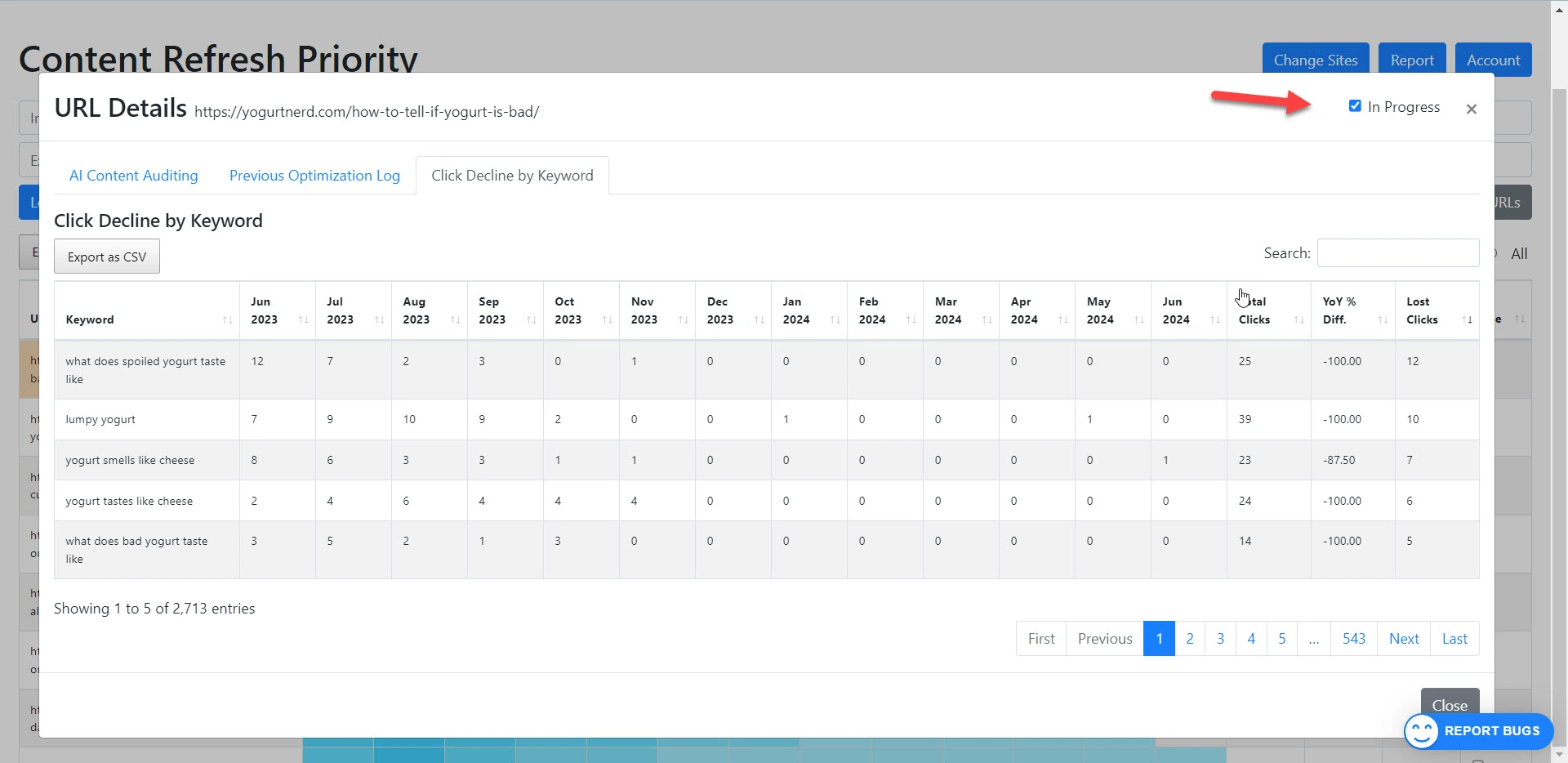1568x763 pixels.
Task: Sort by Apr 2024 column arrows
Action: 1062,319
